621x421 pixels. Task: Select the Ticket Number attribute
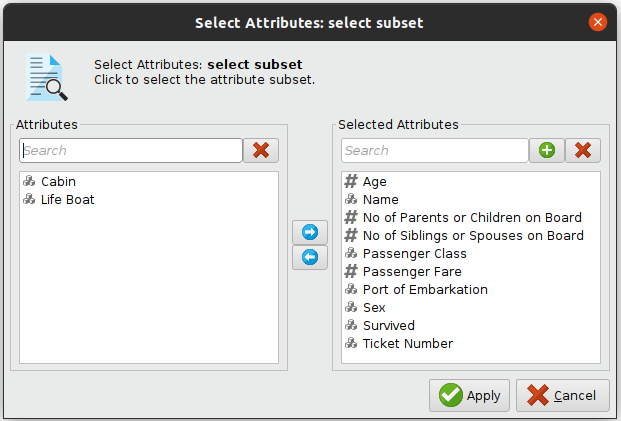click(407, 344)
